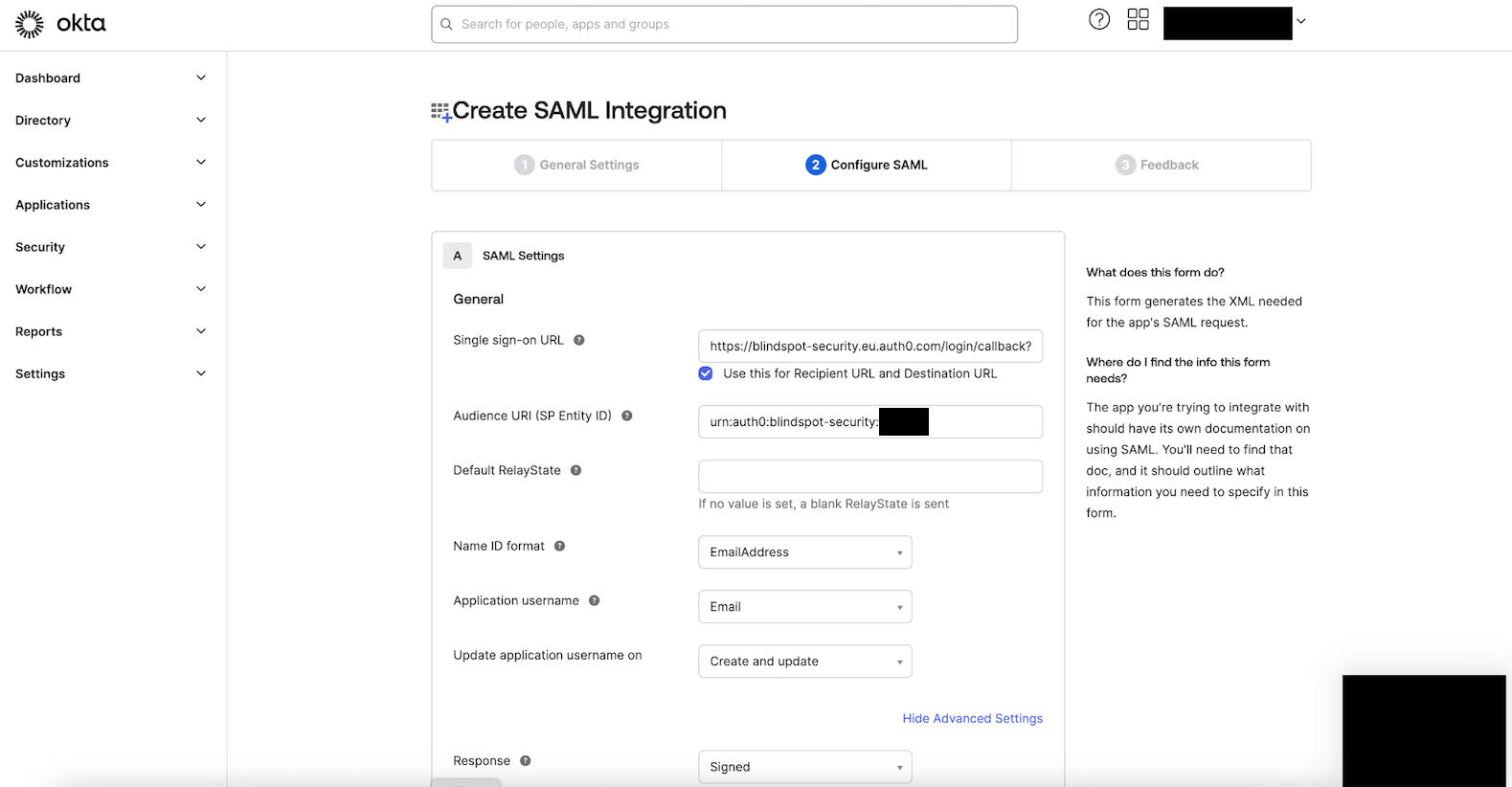Click the 'What does this form do?' heading
Image resolution: width=1512 pixels, height=787 pixels.
(1155, 272)
